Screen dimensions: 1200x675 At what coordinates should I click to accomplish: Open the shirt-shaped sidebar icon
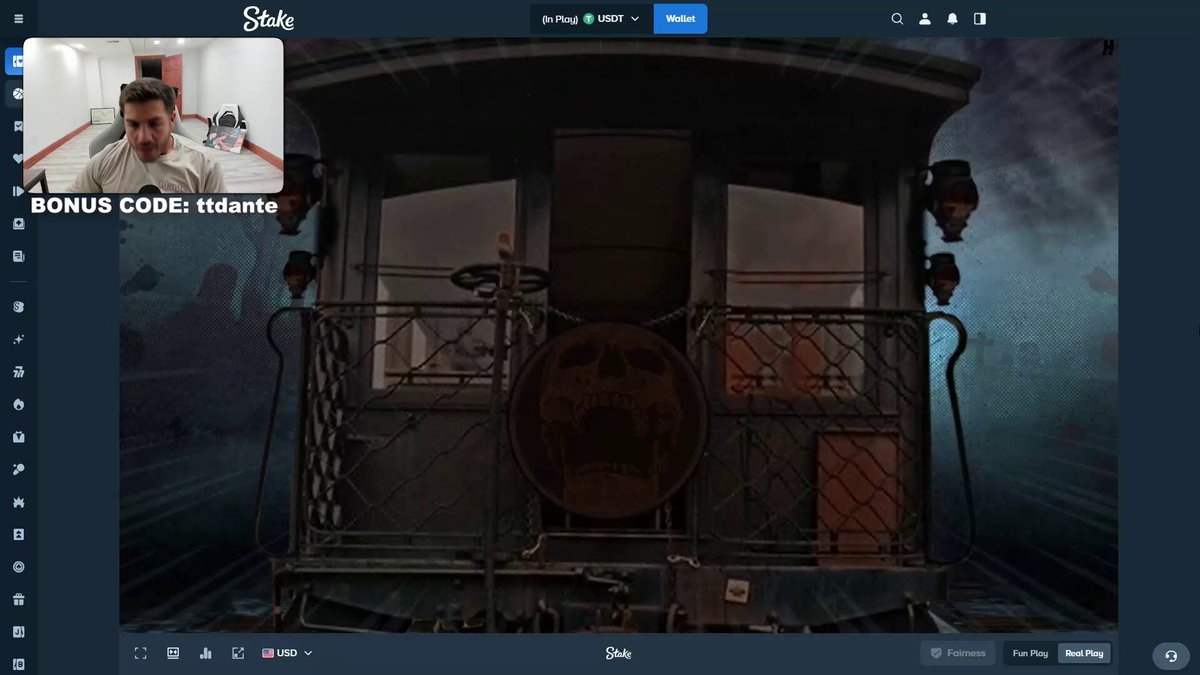[x=18, y=437]
